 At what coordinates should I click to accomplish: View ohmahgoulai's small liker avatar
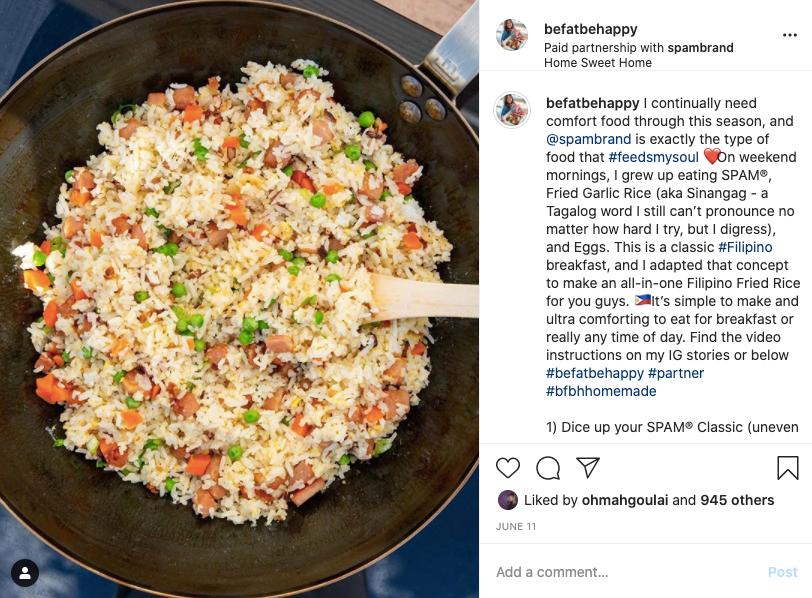(508, 500)
